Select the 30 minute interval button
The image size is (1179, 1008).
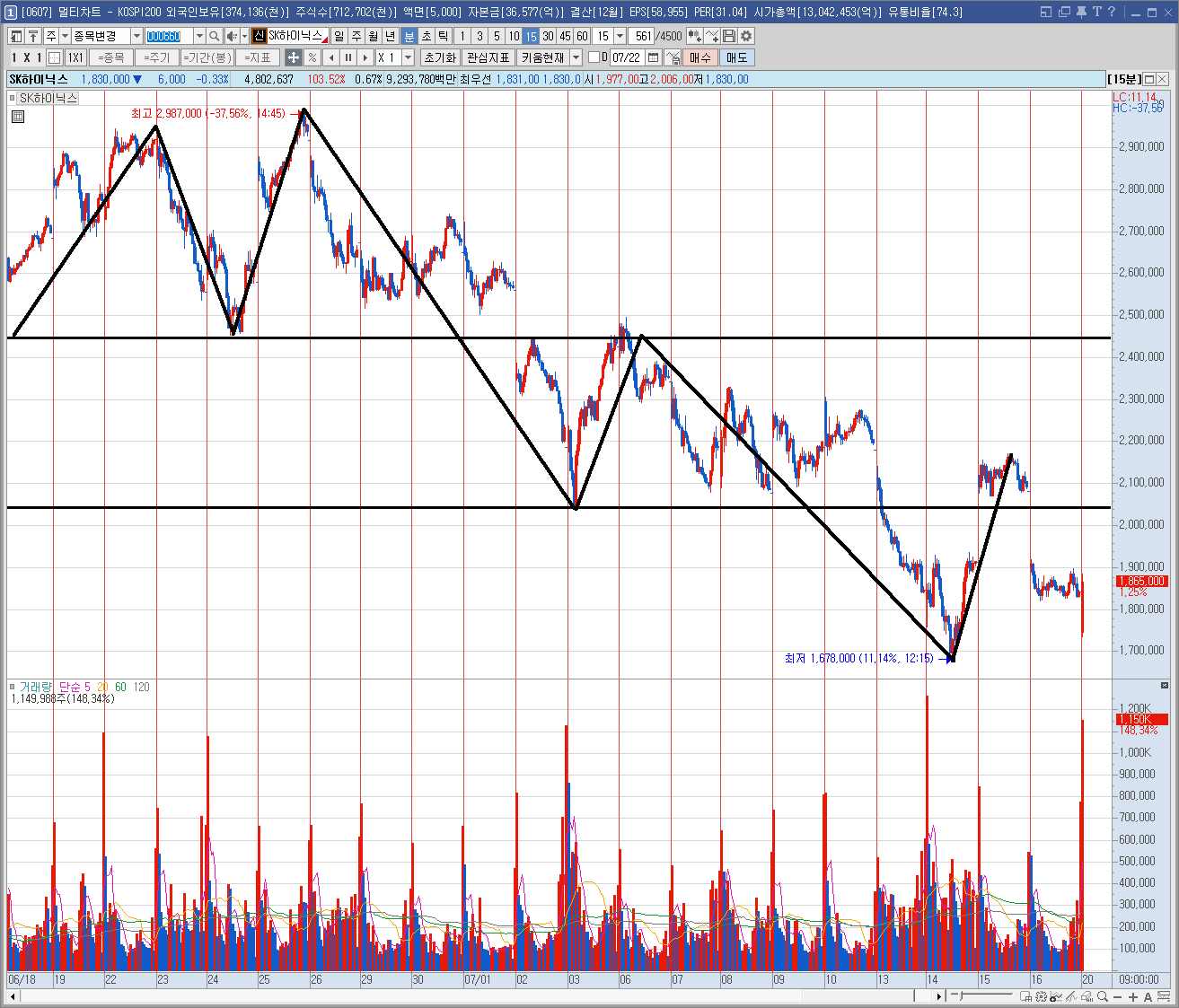pyautogui.click(x=548, y=36)
